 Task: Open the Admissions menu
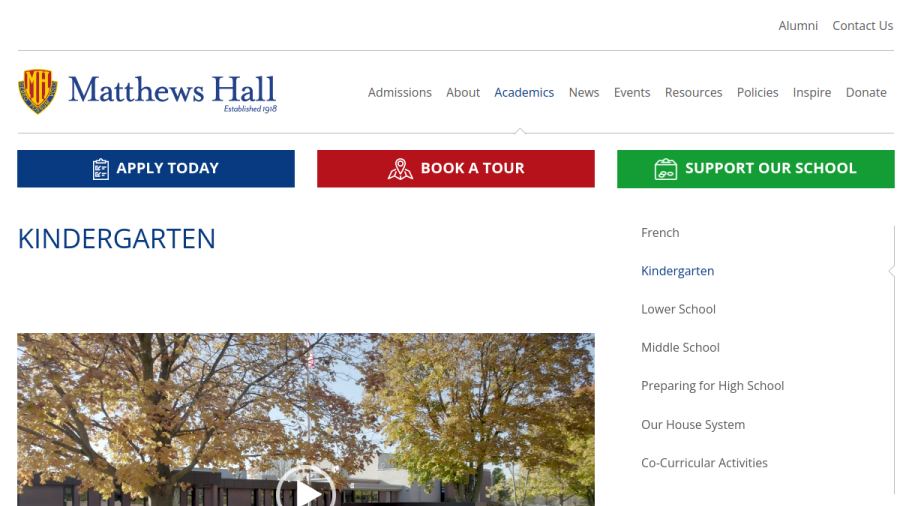click(399, 92)
